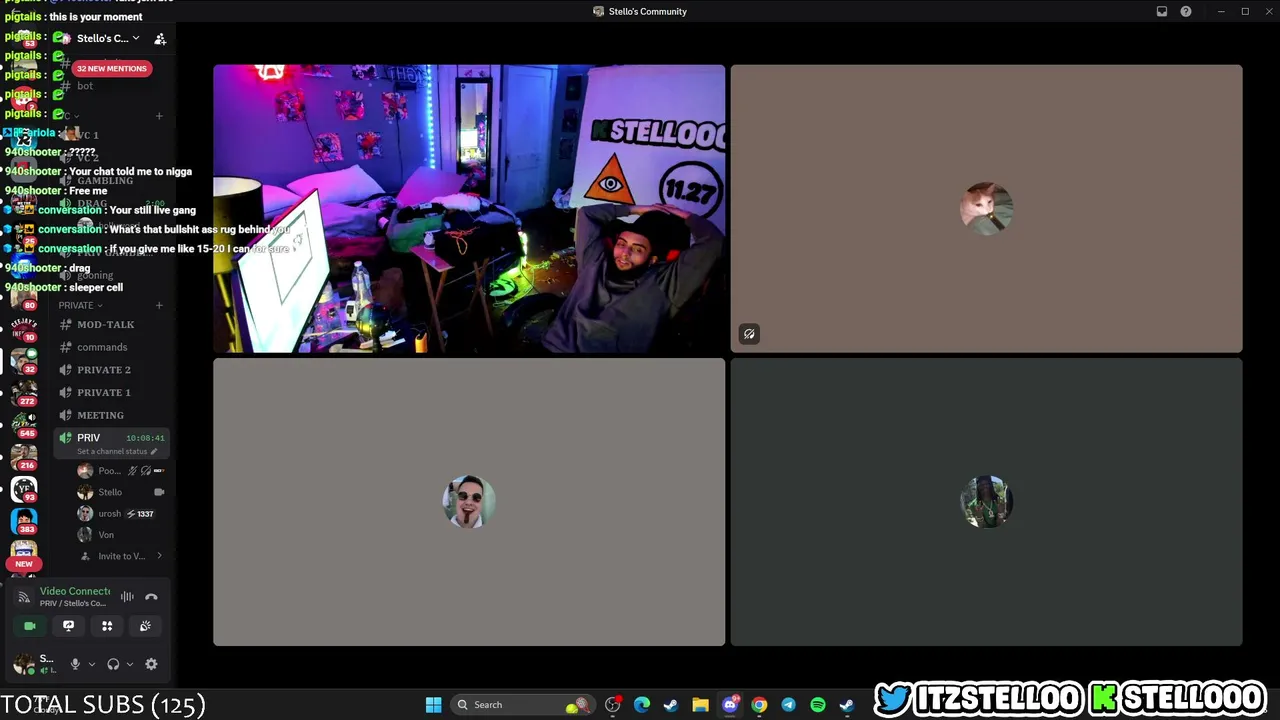Open Stello's Community server dropdown
The image size is (1280, 720).
(x=108, y=39)
